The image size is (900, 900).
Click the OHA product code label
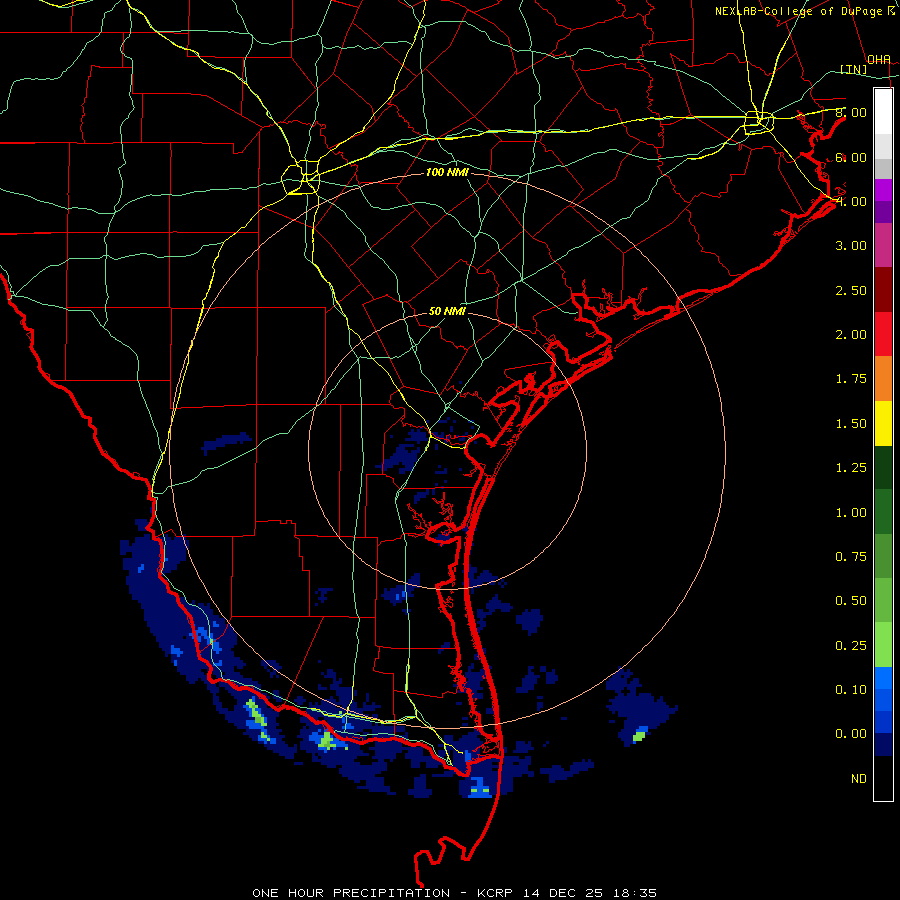(879, 59)
